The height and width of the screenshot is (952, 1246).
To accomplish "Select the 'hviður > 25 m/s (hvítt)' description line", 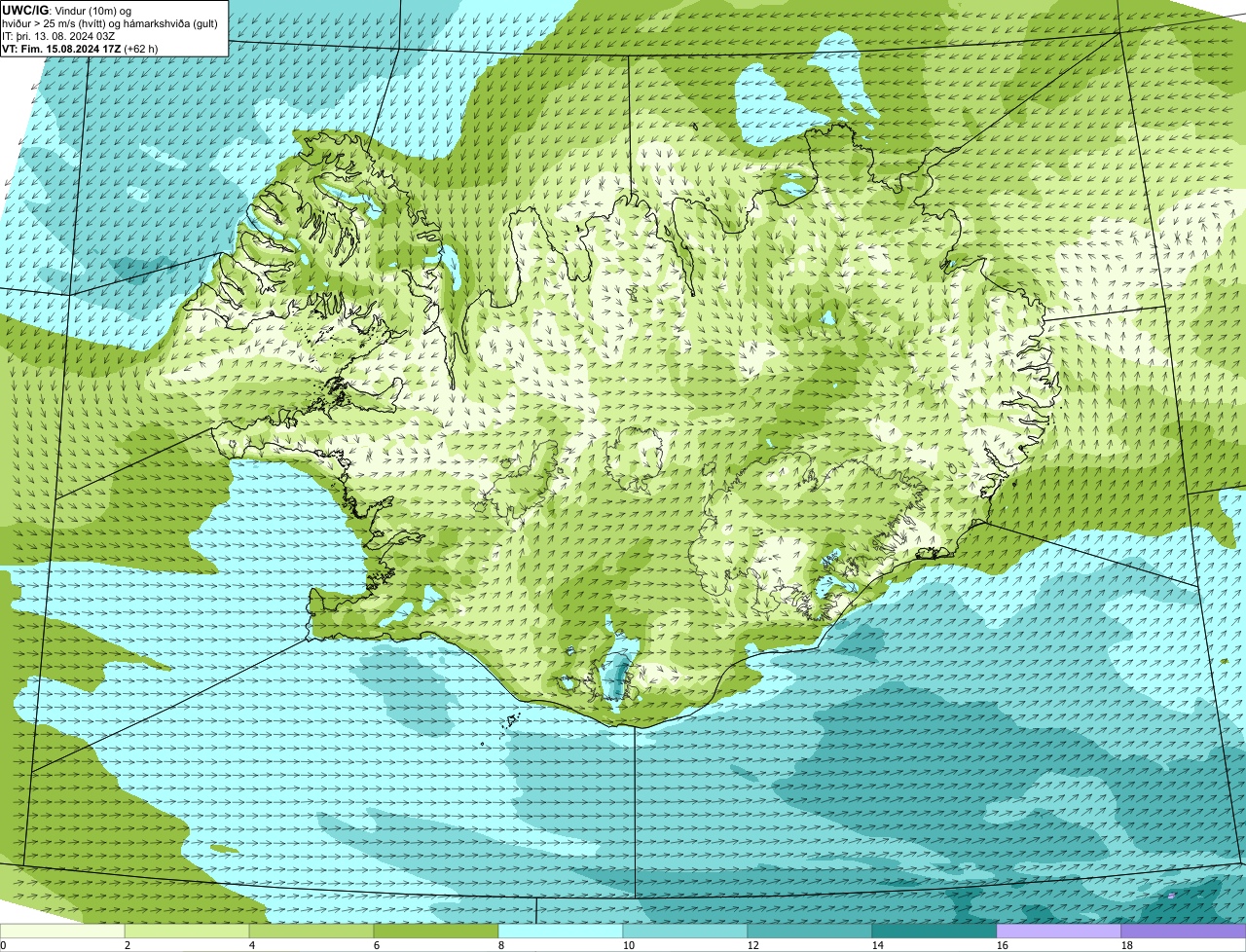I will pyautogui.click(x=110, y=22).
